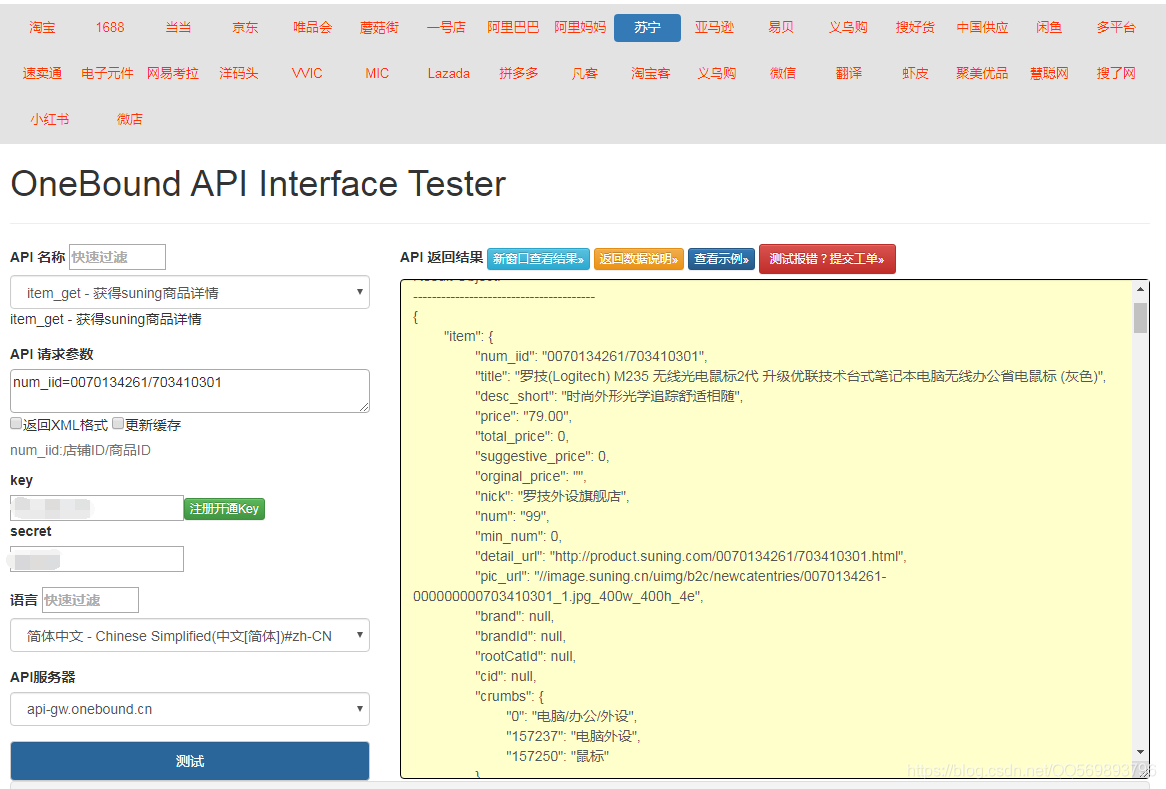Switch to the 微店 tab

129,119
